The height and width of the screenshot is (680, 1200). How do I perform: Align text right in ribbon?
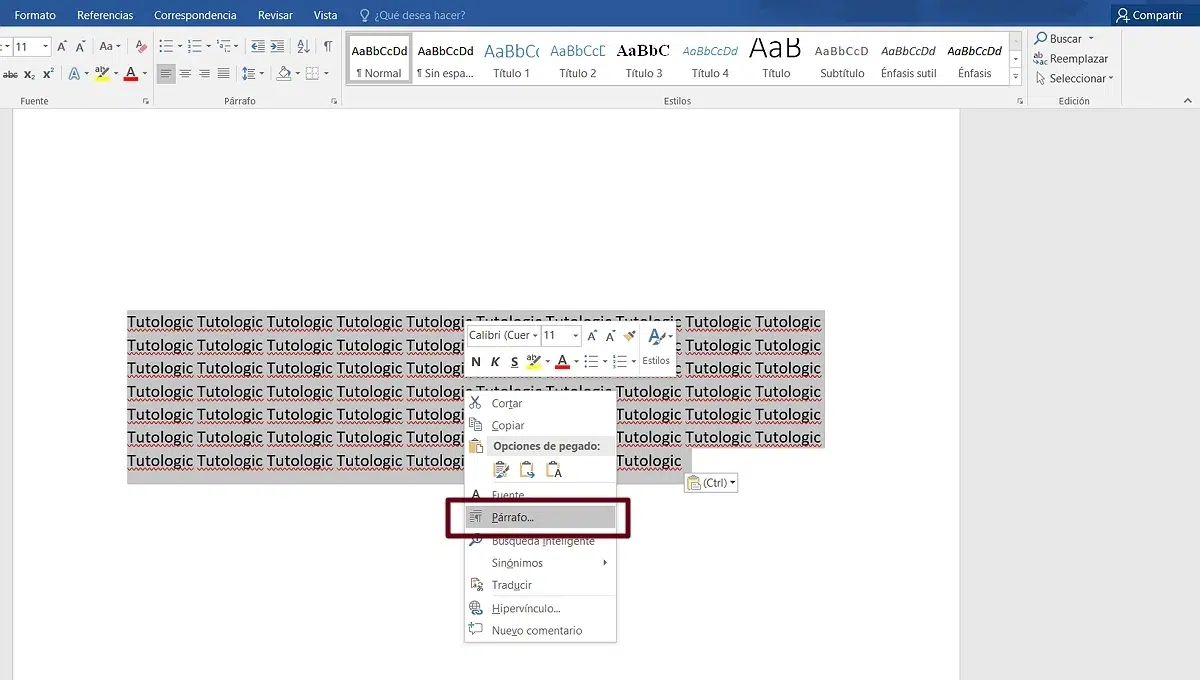coord(204,74)
